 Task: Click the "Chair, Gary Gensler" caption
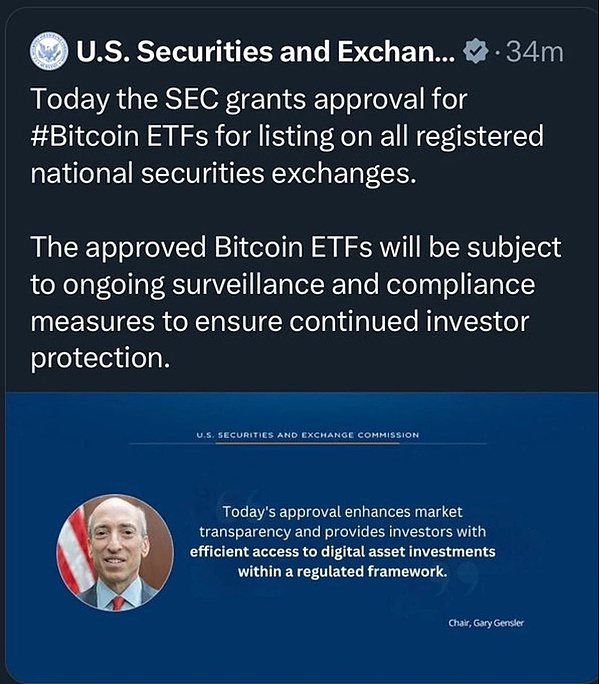486,623
